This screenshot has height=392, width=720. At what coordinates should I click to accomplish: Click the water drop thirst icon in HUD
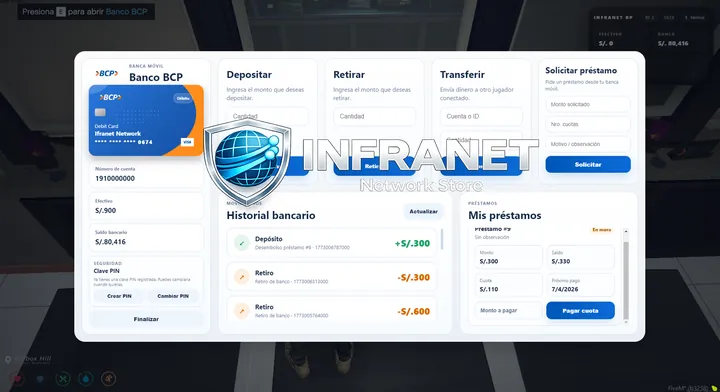pos(86,379)
